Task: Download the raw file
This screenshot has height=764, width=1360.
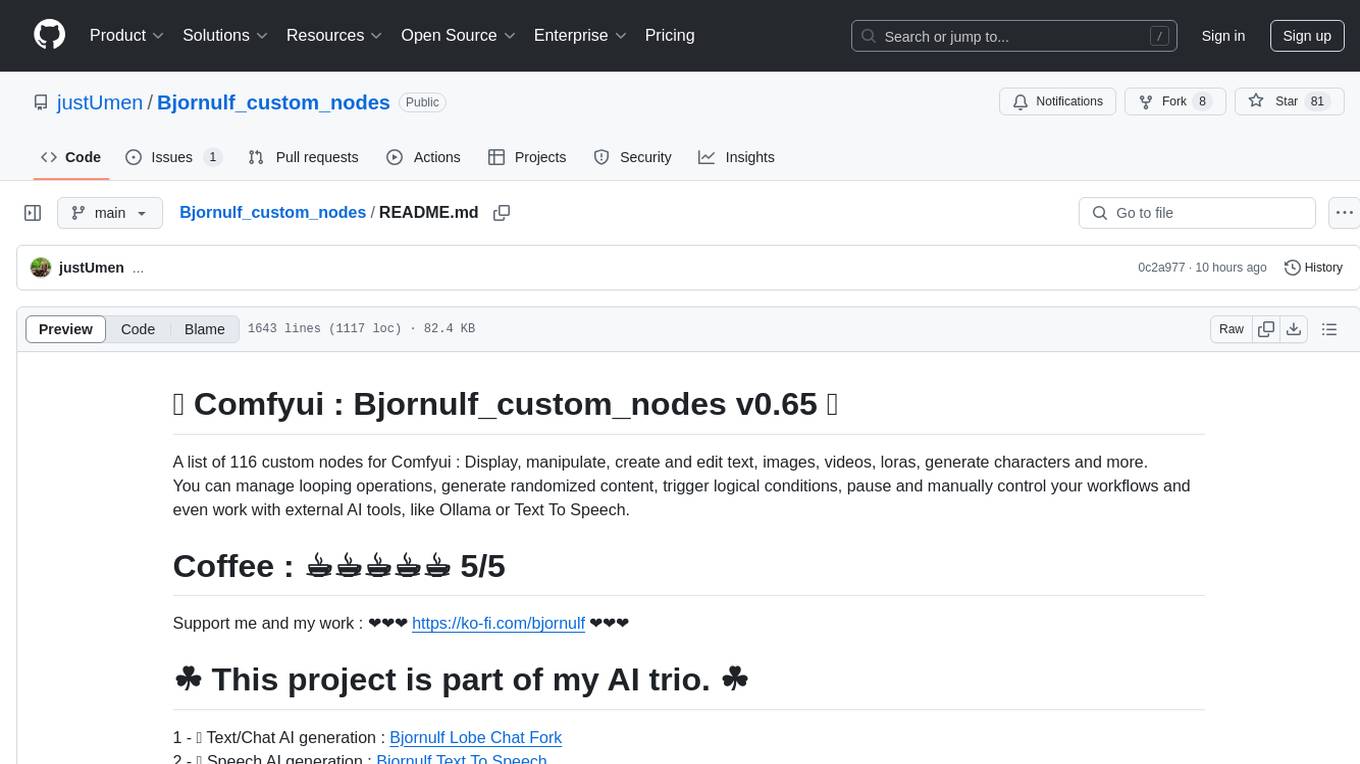Action: [x=1294, y=329]
